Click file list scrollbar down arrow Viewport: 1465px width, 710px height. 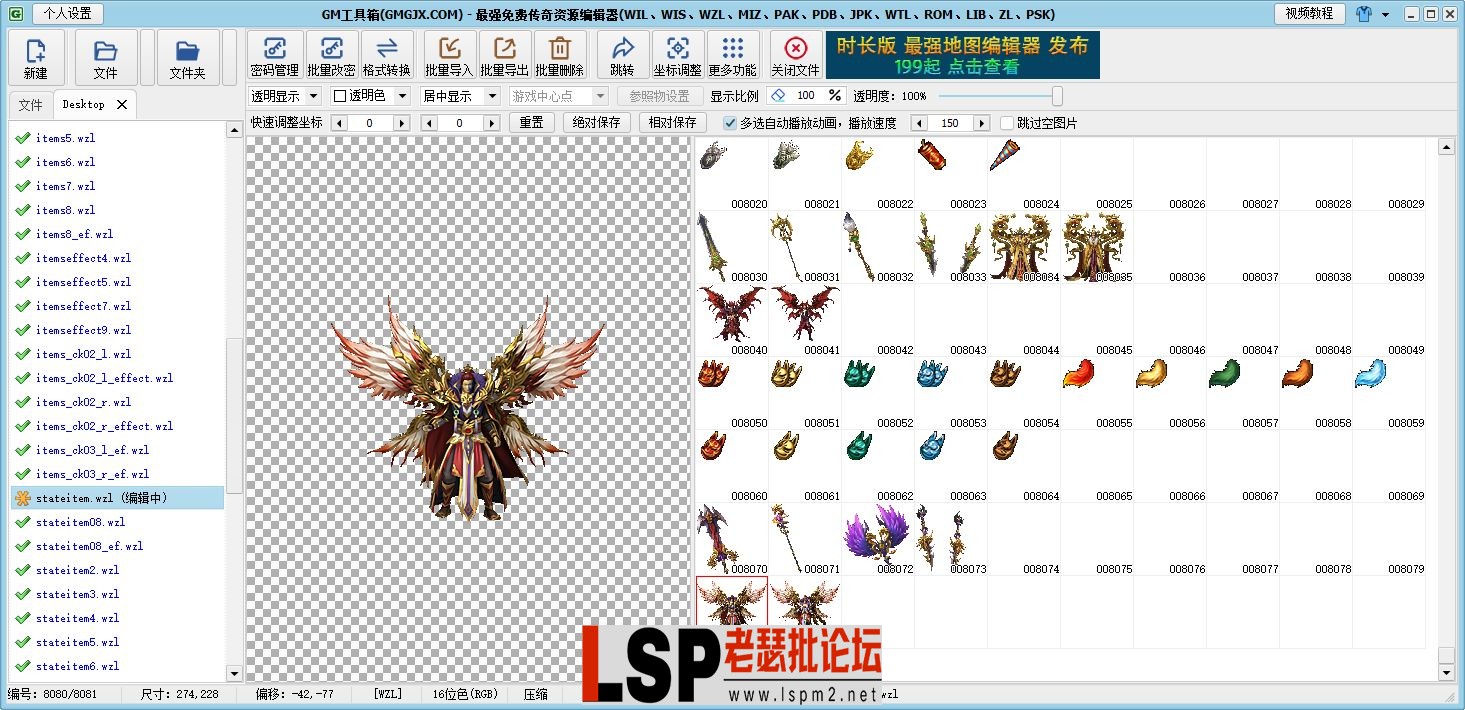(x=234, y=674)
